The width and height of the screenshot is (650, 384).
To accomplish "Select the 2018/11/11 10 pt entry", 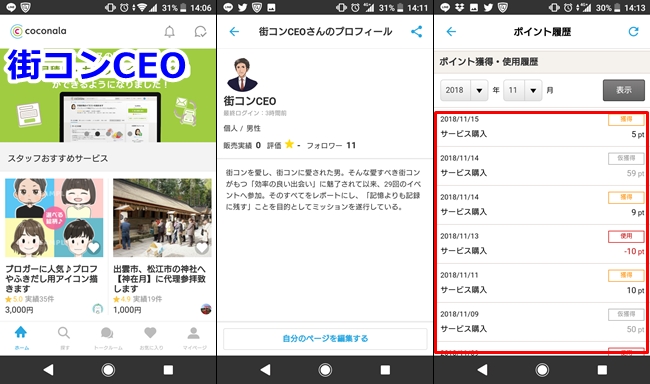I will coord(542,283).
